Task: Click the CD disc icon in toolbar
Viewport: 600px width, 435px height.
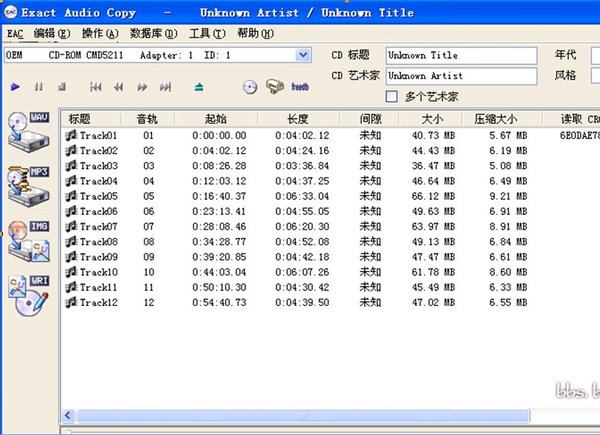Action: tap(250, 87)
